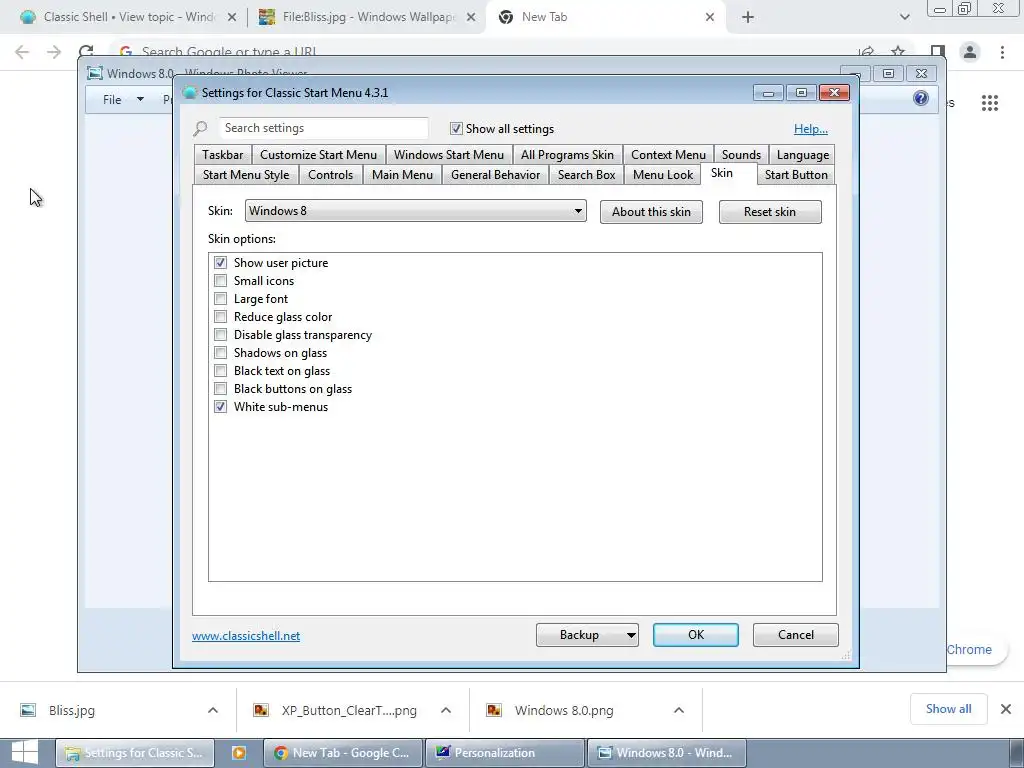This screenshot has width=1024, height=768.
Task: Open the Context Menu tab
Action: coord(668,155)
